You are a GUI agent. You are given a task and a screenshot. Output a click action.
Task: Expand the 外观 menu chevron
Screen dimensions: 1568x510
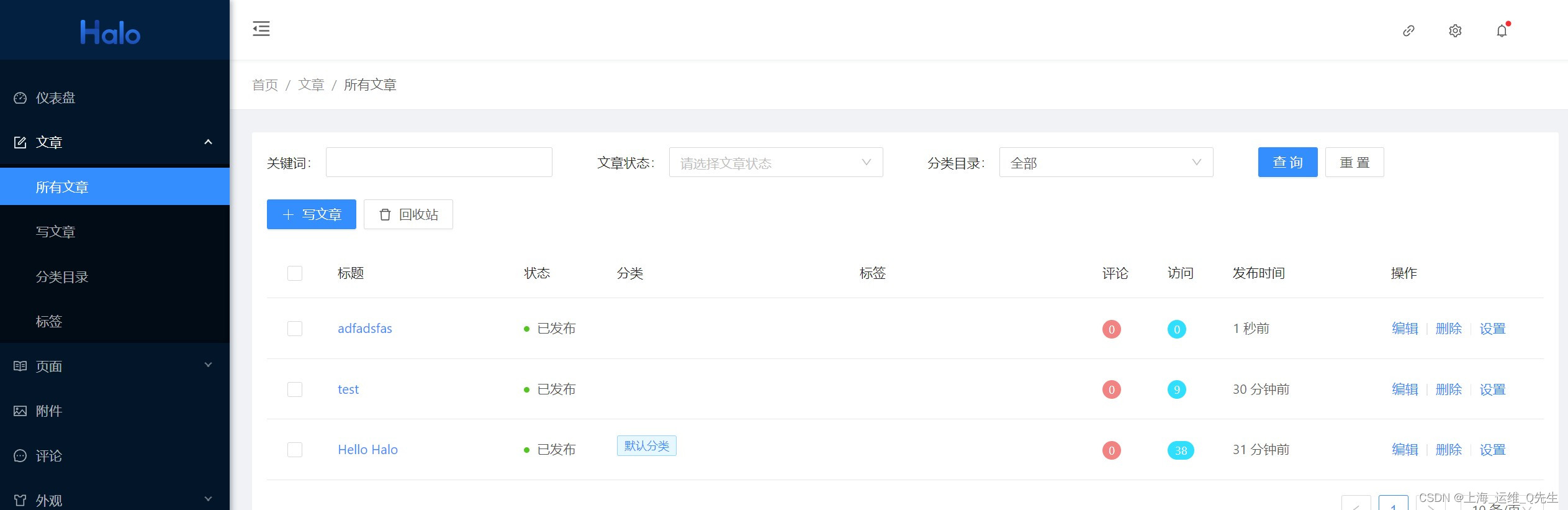click(x=209, y=499)
